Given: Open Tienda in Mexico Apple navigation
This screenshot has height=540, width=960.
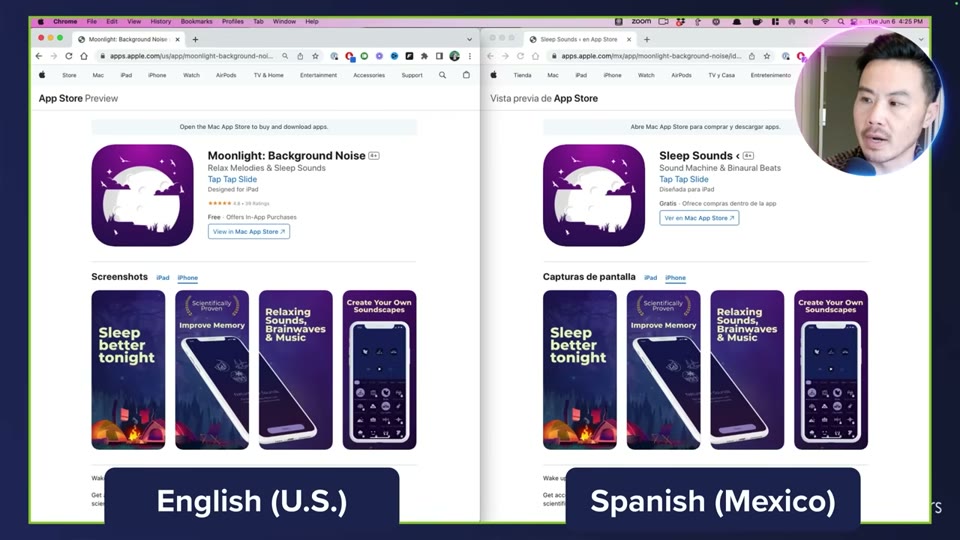Looking at the screenshot, I should 522,75.
